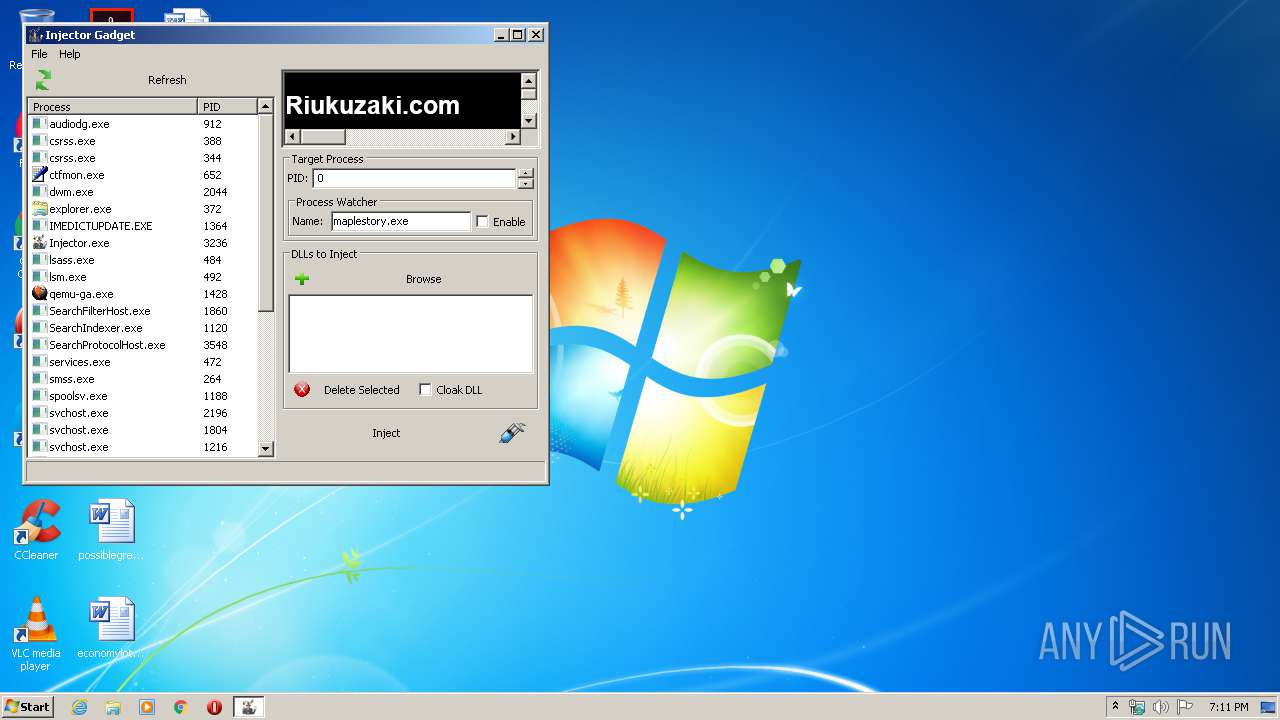Click into the PID input field

(x=414, y=178)
